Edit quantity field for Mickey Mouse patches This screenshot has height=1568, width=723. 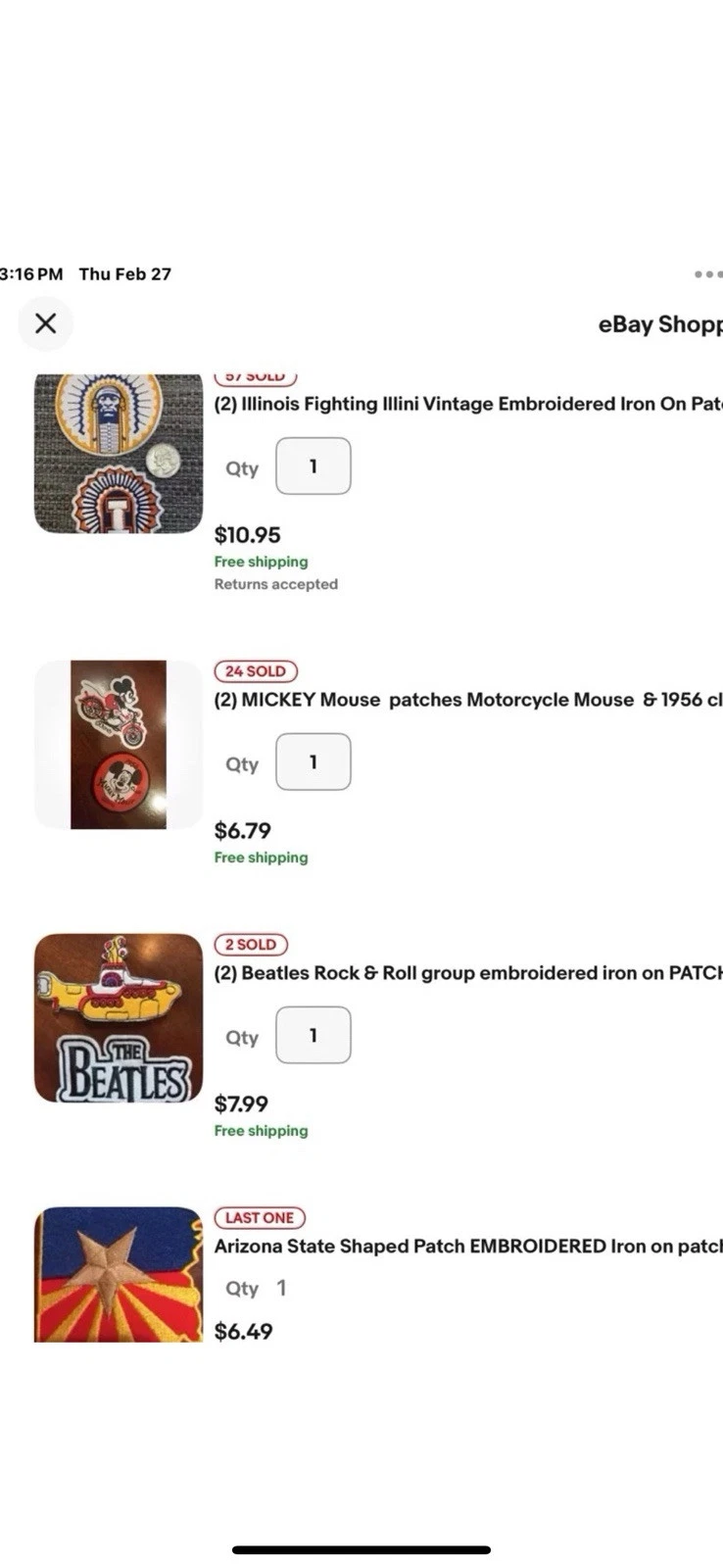click(x=313, y=761)
